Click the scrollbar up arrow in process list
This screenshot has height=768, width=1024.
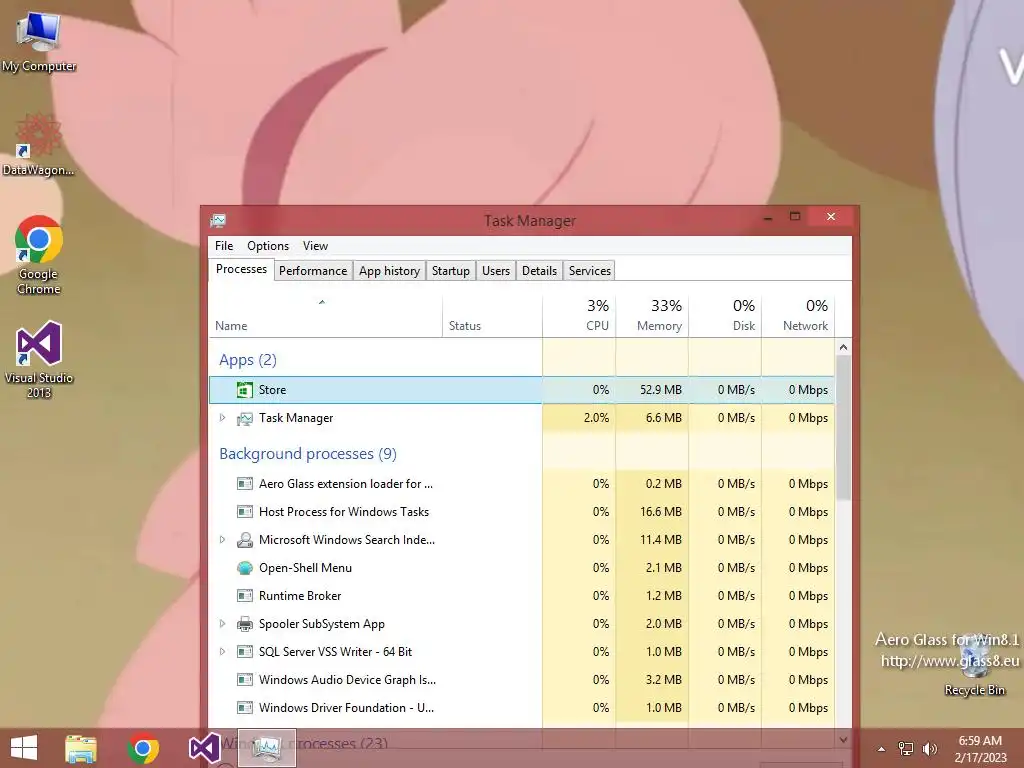tap(843, 347)
